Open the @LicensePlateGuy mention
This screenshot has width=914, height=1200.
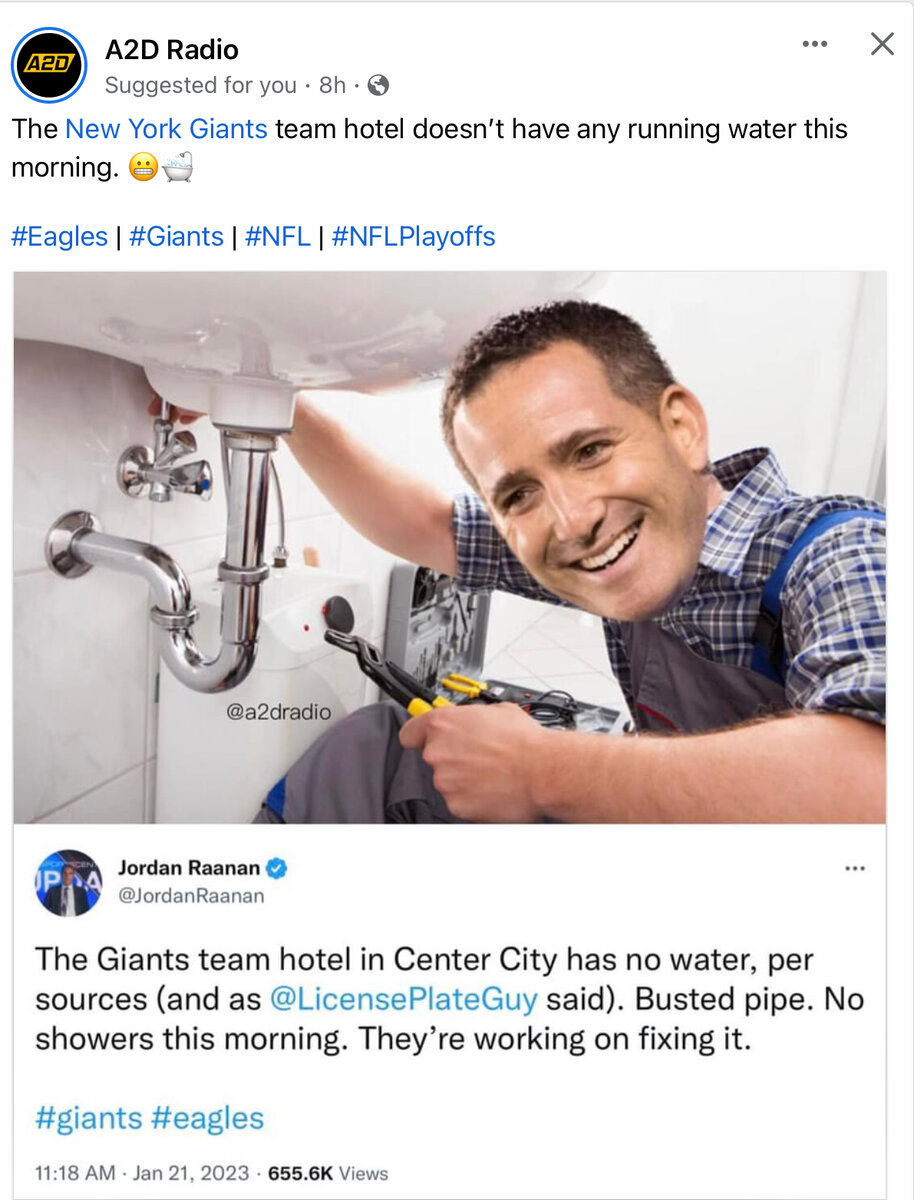(404, 999)
